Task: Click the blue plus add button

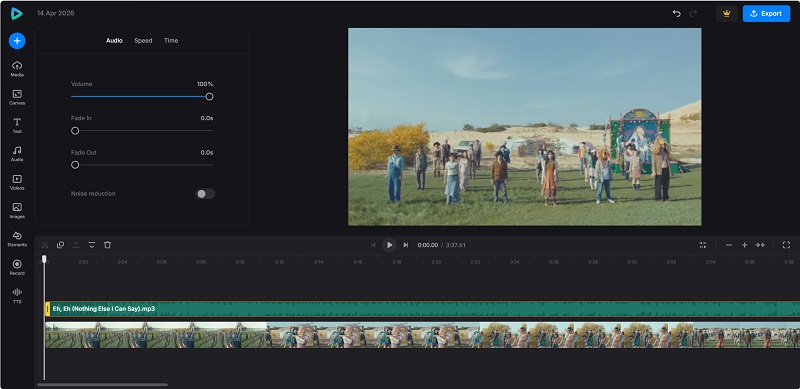Action: click(x=17, y=41)
